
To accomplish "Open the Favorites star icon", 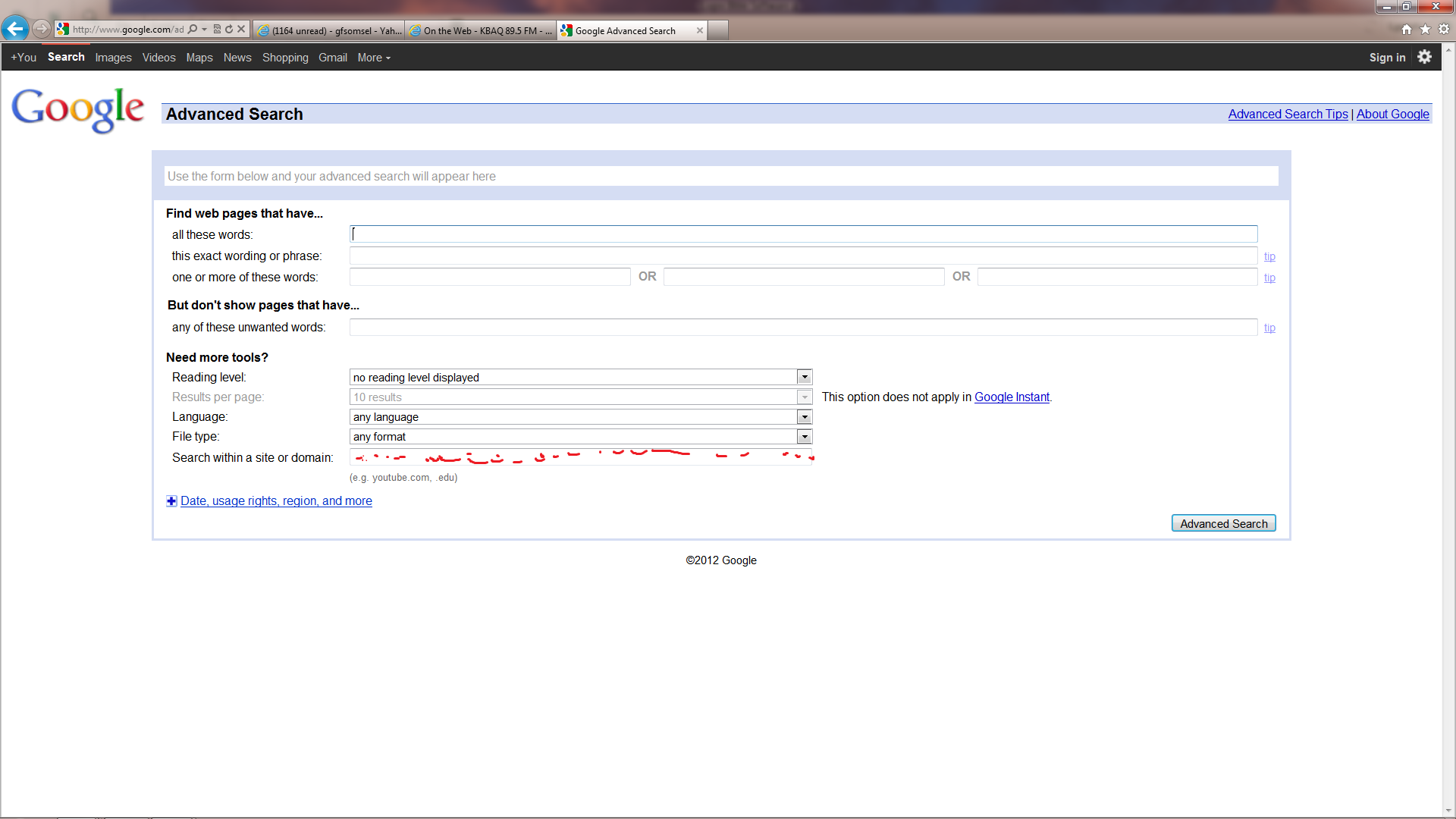I will click(x=1425, y=29).
